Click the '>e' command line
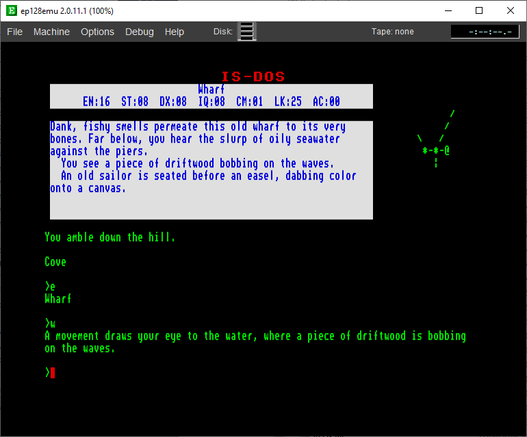The height and width of the screenshot is (437, 527). (x=50, y=286)
